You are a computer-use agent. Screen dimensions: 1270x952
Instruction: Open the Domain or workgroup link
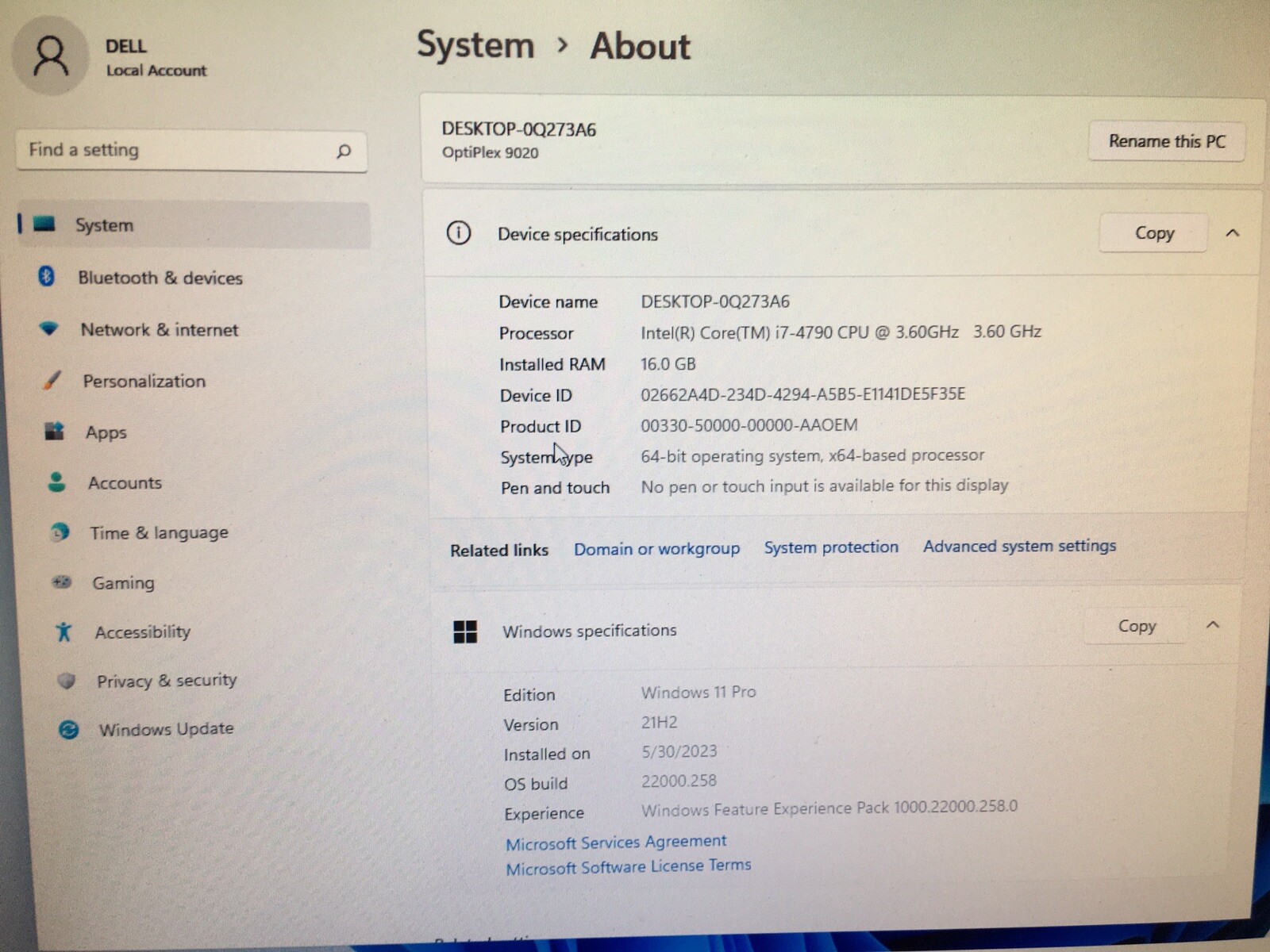pos(656,549)
